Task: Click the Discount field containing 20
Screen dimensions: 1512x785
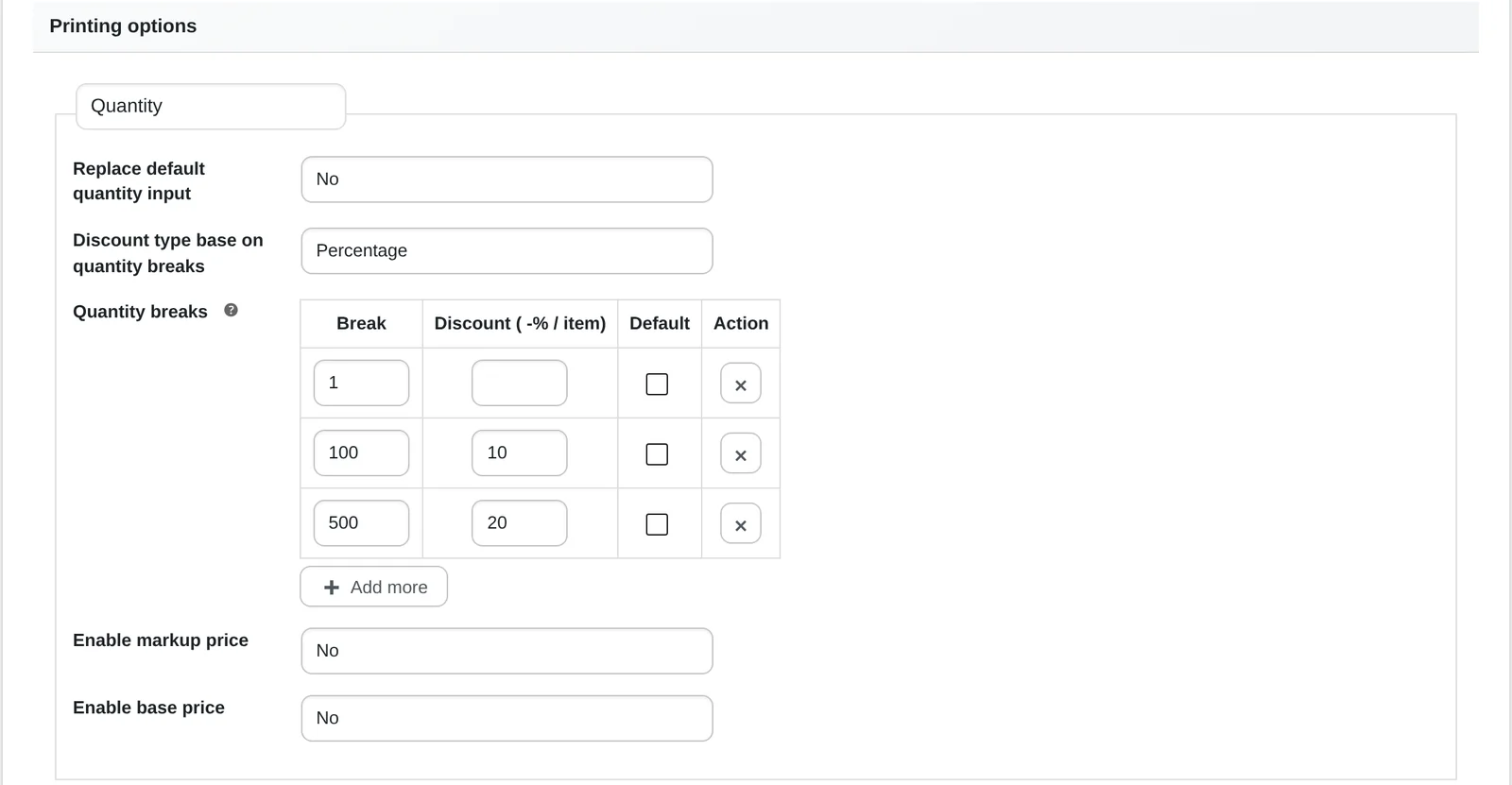Action: [x=520, y=522]
